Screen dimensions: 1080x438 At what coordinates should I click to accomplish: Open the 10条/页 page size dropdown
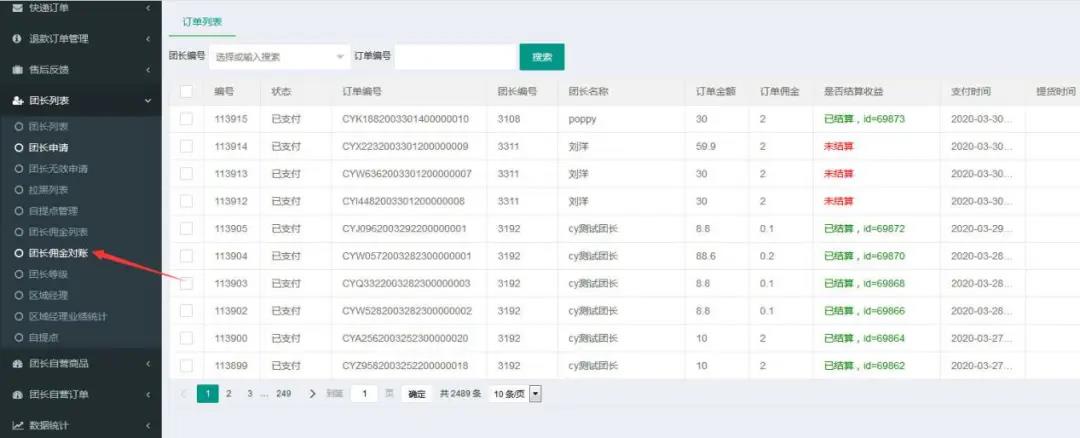[x=515, y=394]
